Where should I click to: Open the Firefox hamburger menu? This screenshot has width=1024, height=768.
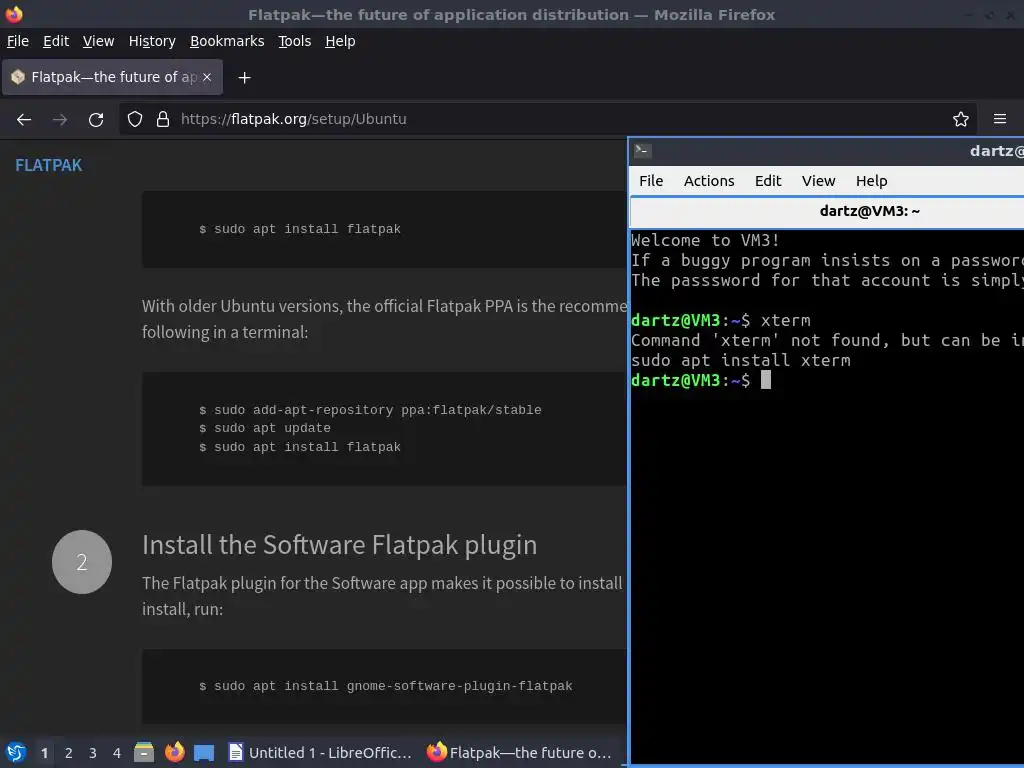(x=999, y=119)
